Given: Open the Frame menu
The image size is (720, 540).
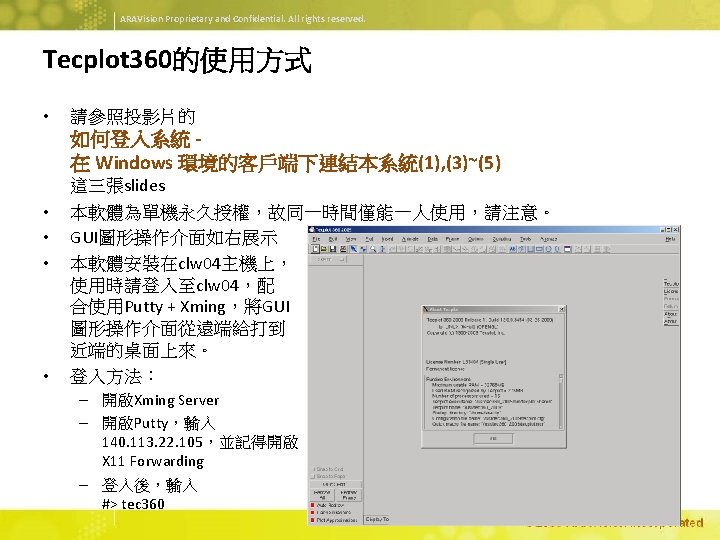Looking at the screenshot, I should click(x=452, y=239).
